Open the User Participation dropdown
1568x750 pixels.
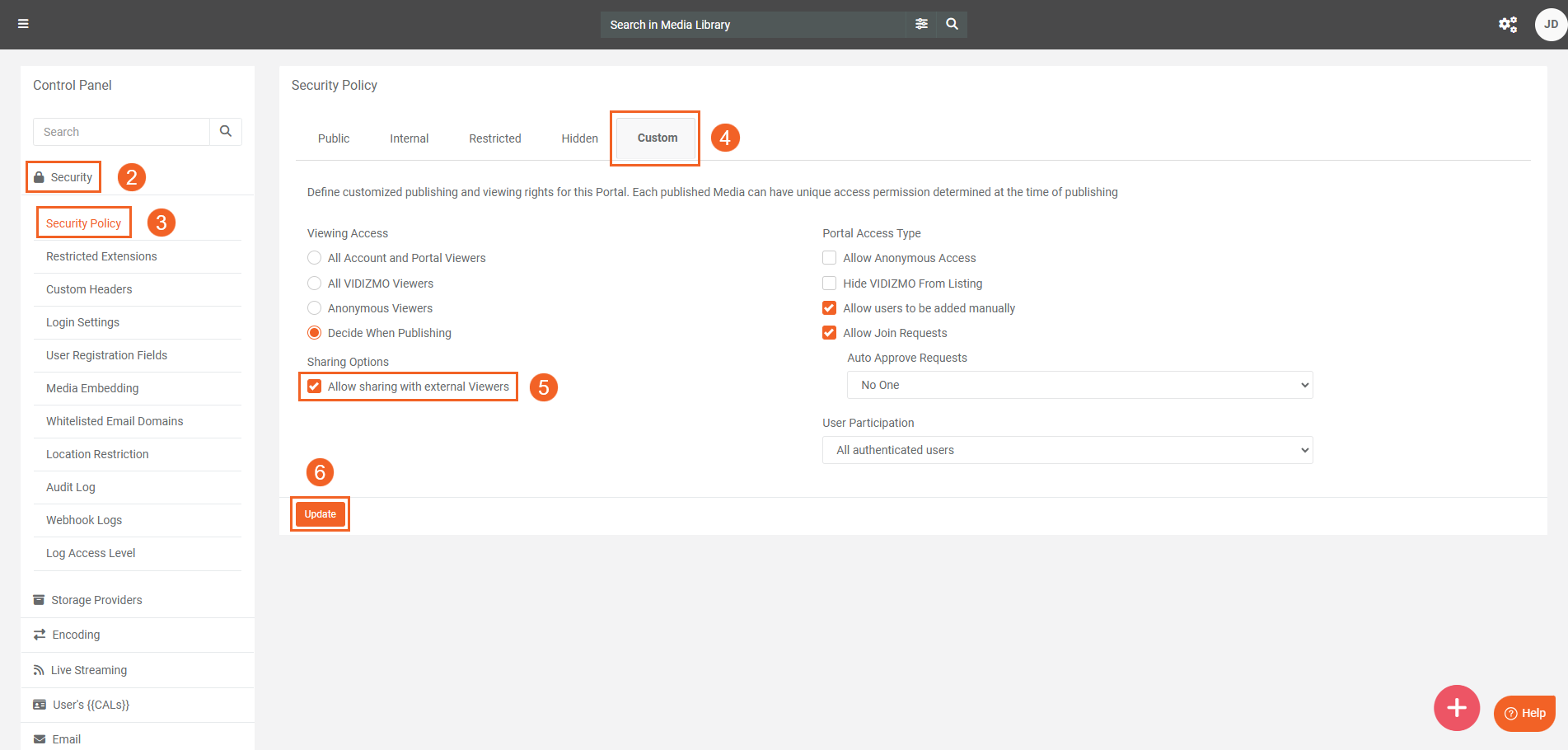point(1067,450)
